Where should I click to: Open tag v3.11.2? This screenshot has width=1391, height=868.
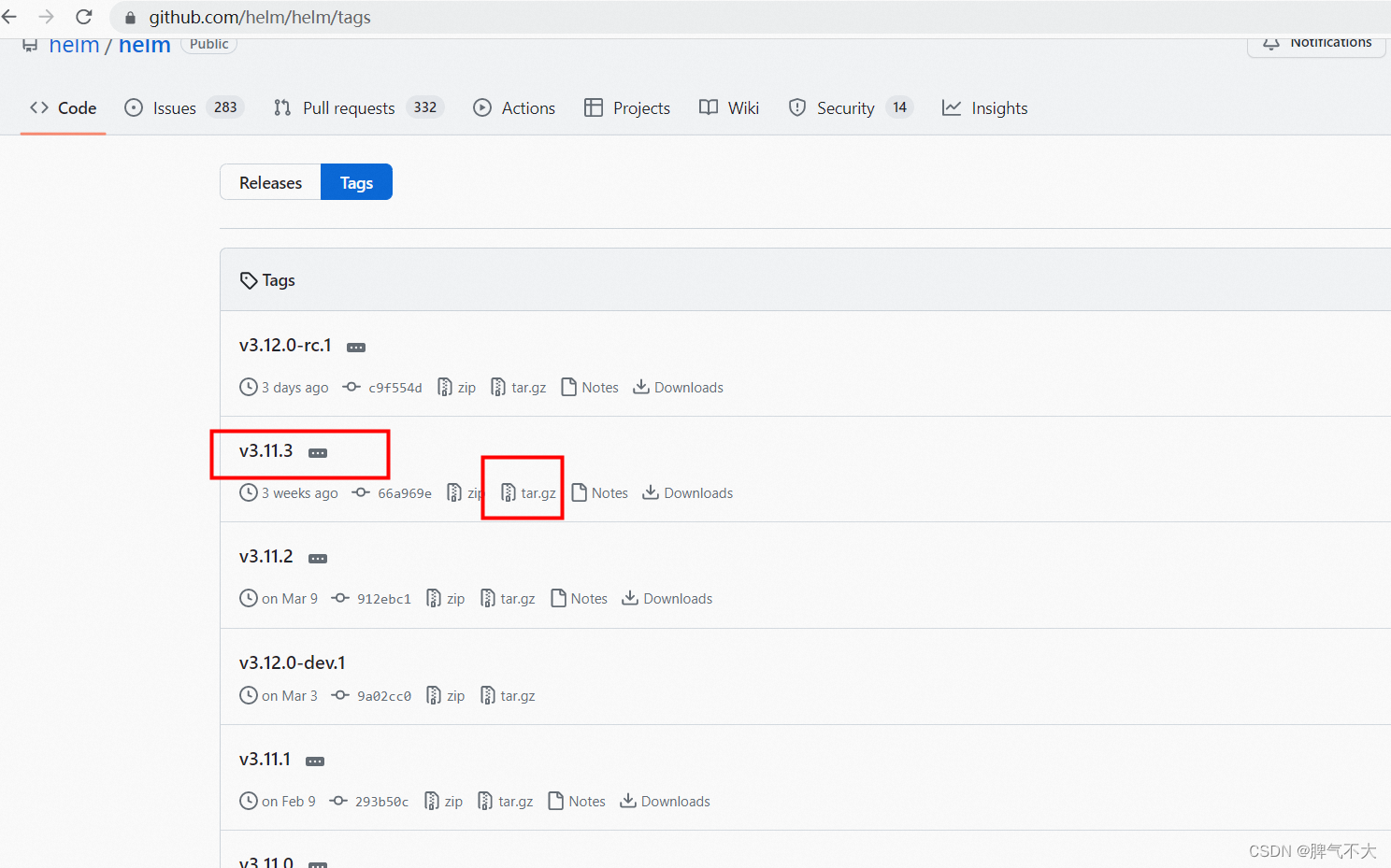tap(266, 557)
